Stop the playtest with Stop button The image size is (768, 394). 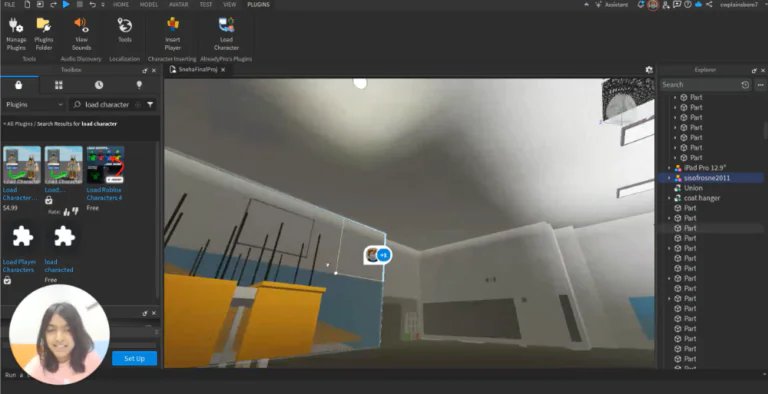tap(79, 4)
